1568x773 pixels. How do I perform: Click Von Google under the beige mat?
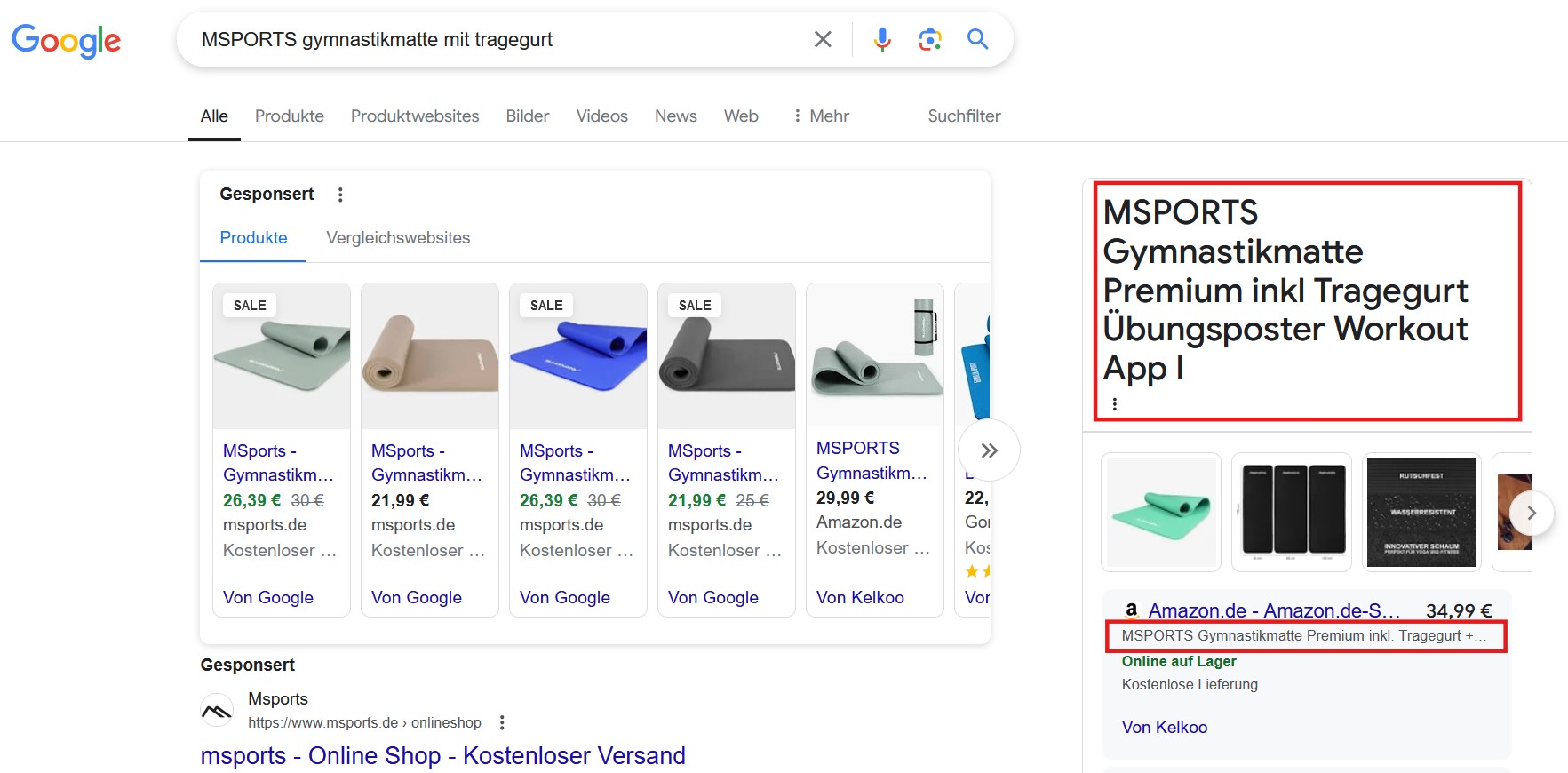[417, 598]
